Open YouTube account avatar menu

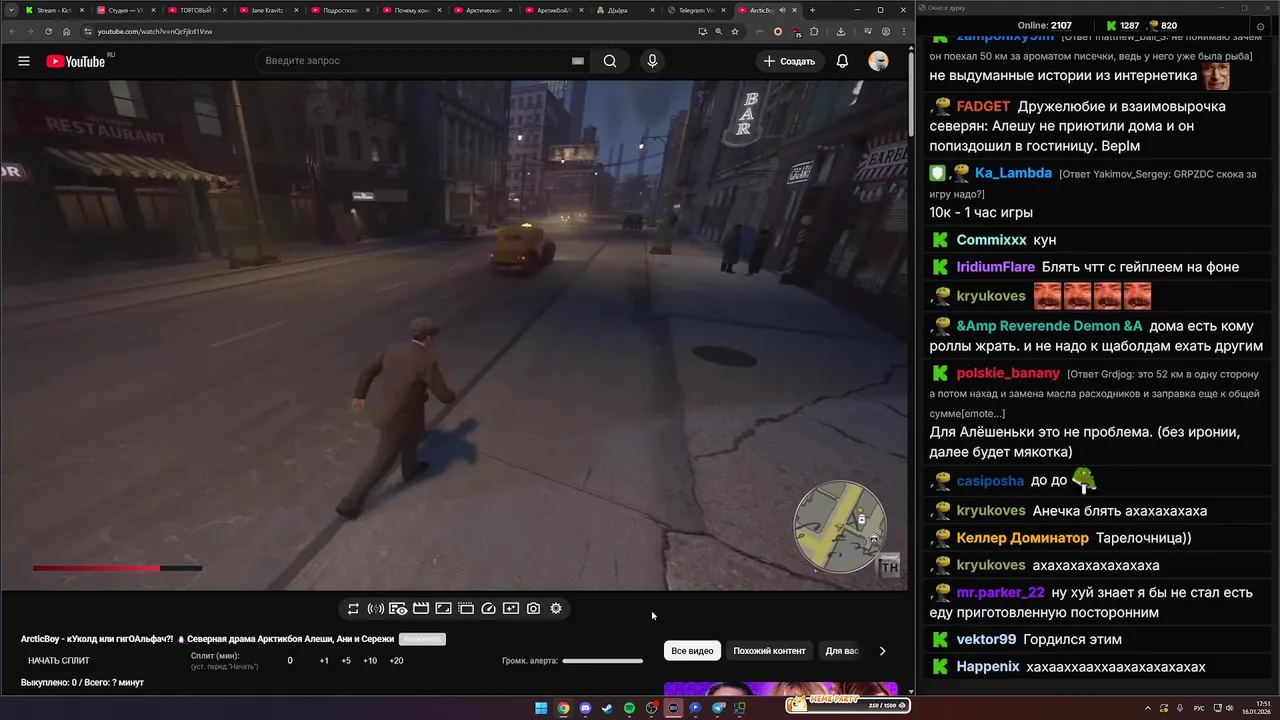[878, 61]
